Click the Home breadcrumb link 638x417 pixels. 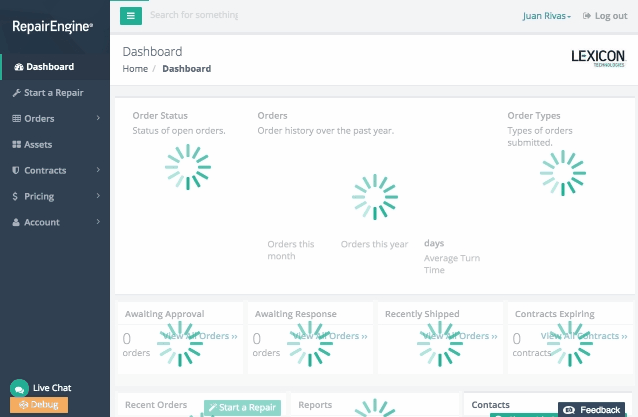[135, 69]
